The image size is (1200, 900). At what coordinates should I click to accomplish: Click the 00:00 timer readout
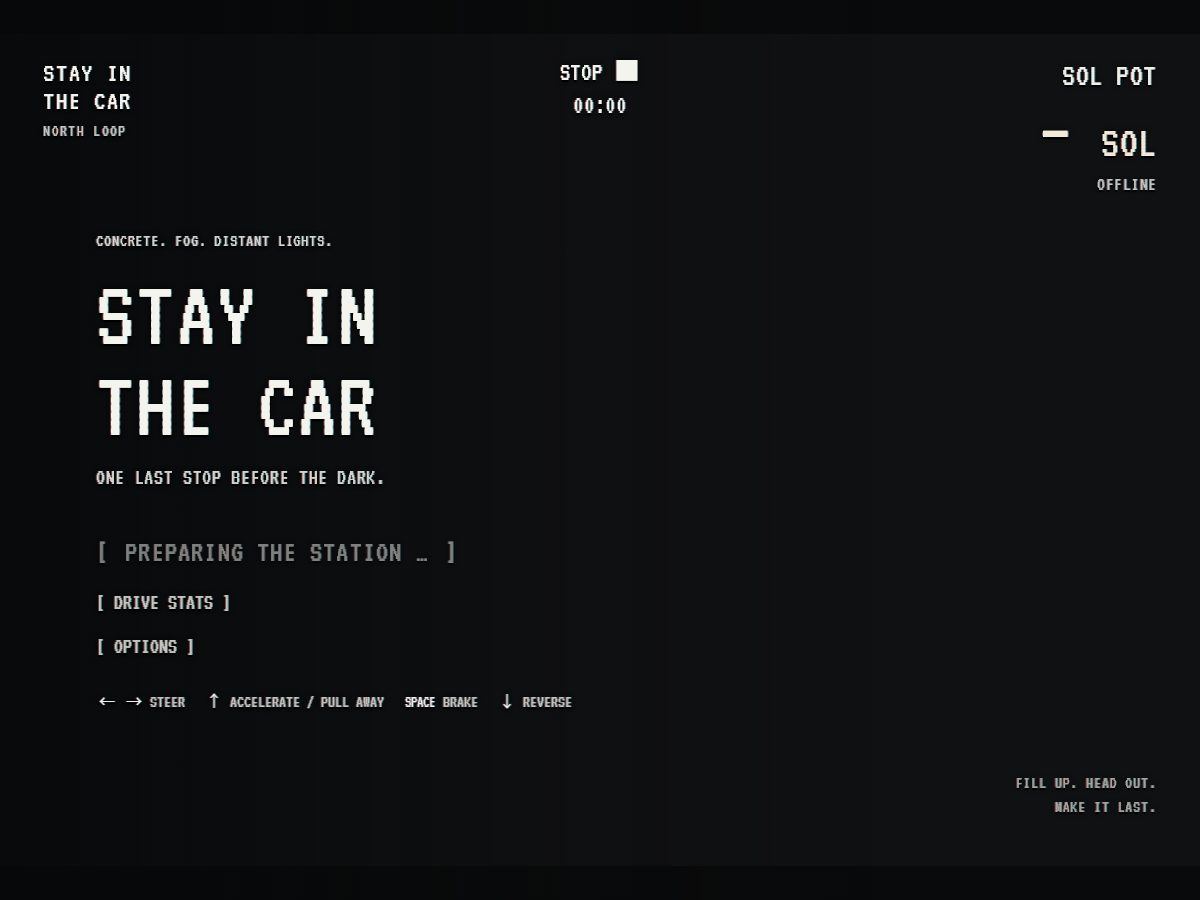tap(600, 106)
